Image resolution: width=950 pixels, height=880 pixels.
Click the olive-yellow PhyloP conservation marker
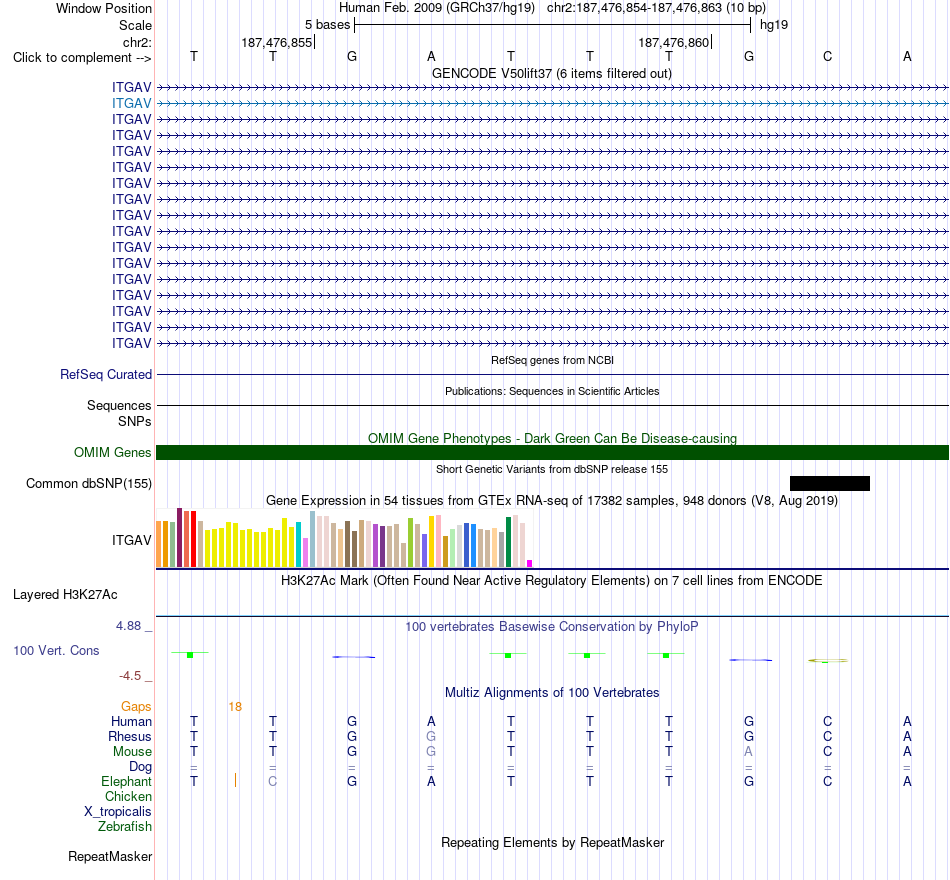pyautogui.click(x=828, y=661)
